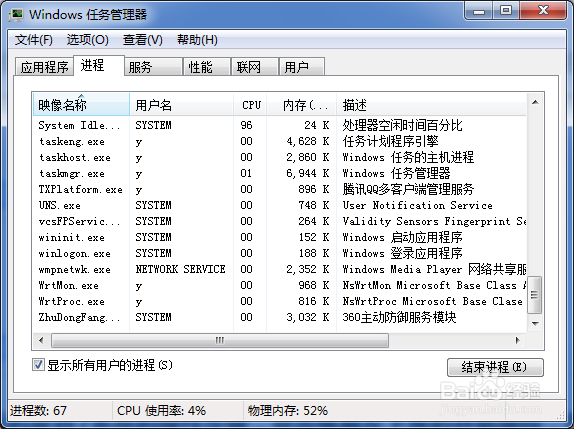
Task: Click the horizontal scrollbar right arrow
Action: coord(518,340)
